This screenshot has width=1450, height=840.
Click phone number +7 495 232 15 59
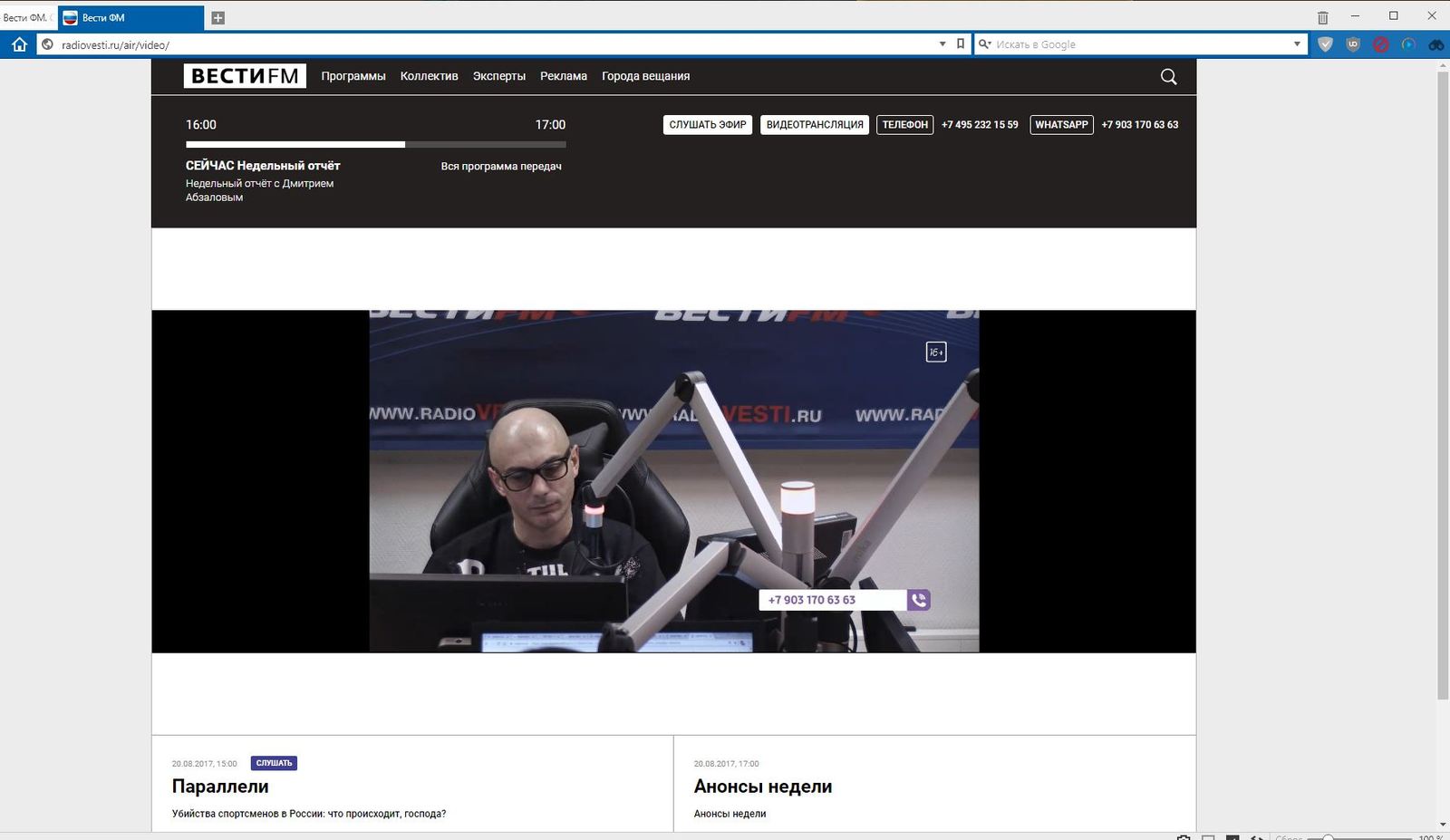980,125
